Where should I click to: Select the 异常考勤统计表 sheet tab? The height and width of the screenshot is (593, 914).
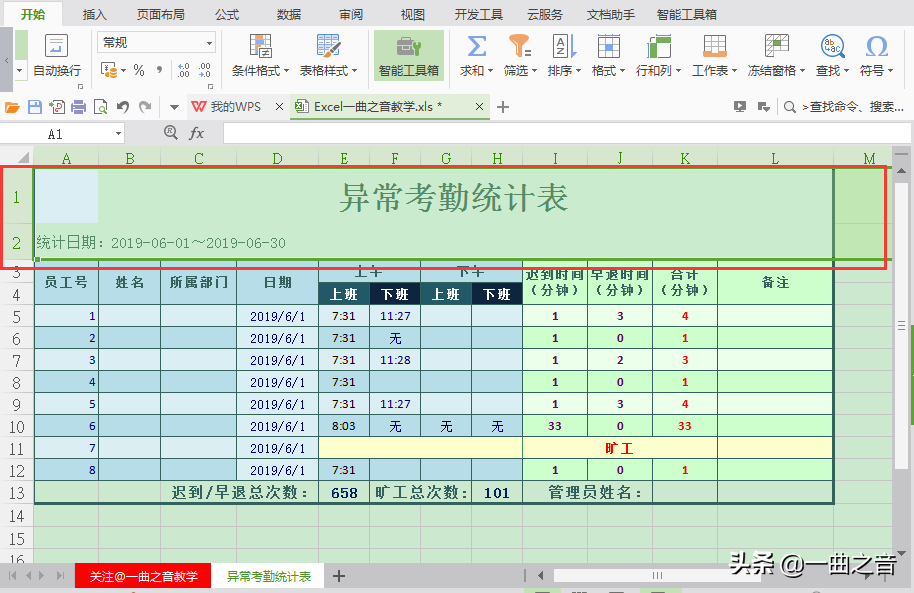pos(267,576)
